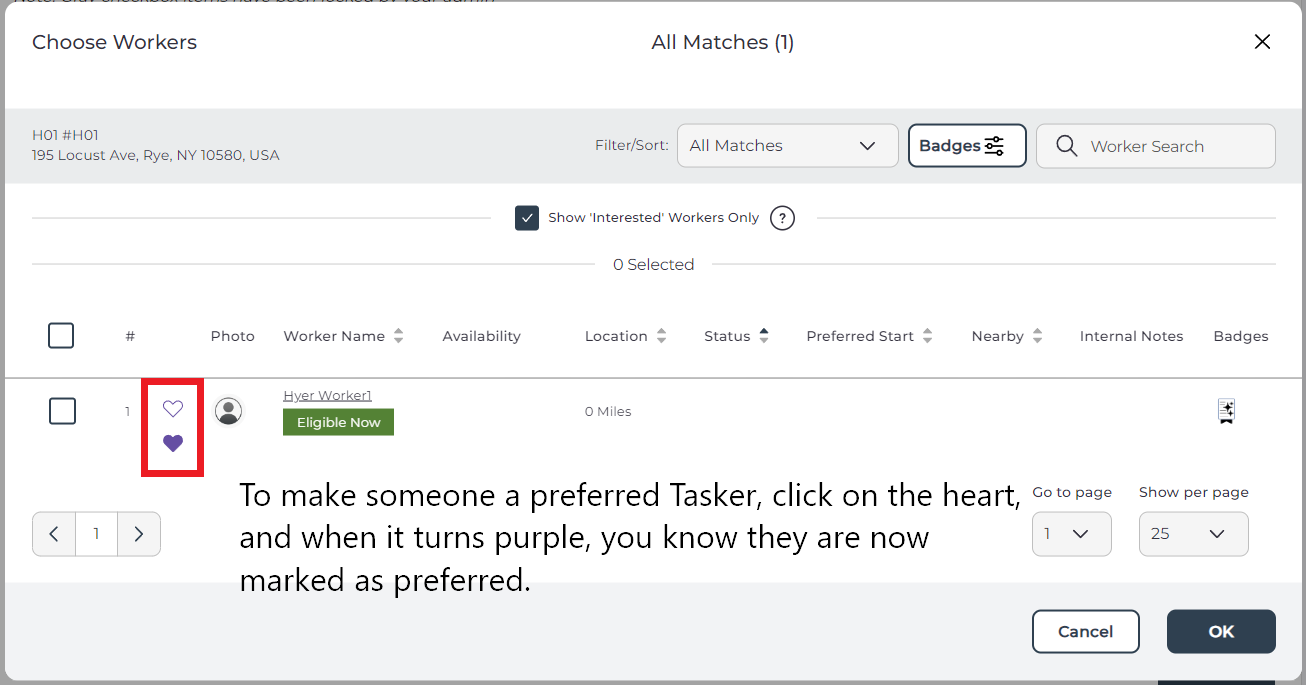Select the checkbox for row 1 worker
Viewport: 1306px width, 685px height.
[x=62, y=411]
